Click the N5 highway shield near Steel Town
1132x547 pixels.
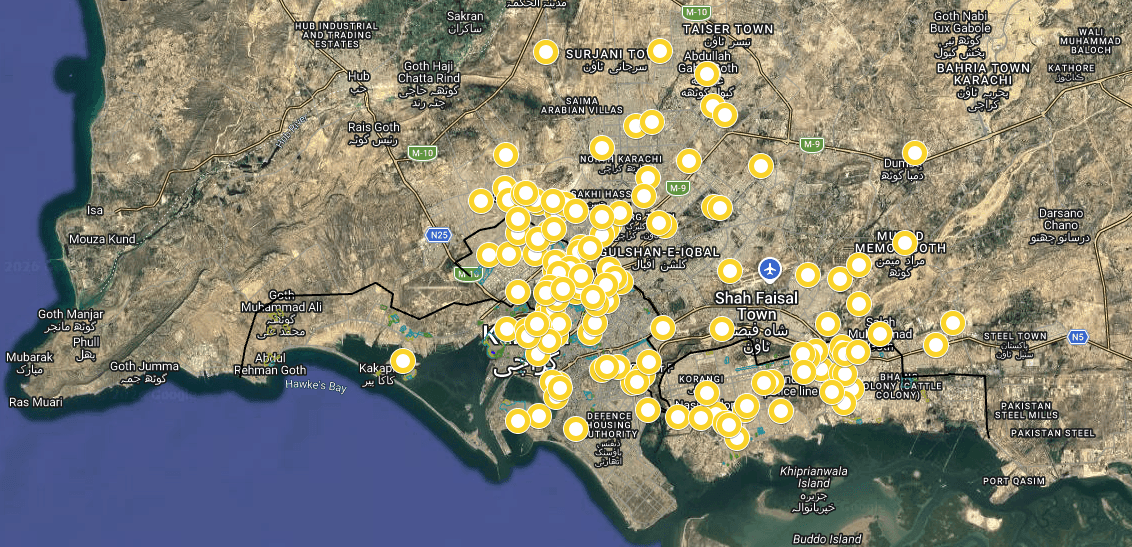[1078, 336]
